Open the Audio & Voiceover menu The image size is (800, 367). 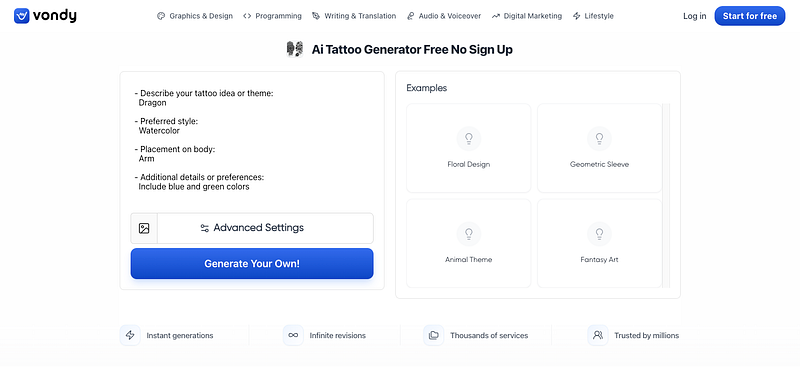pos(444,16)
